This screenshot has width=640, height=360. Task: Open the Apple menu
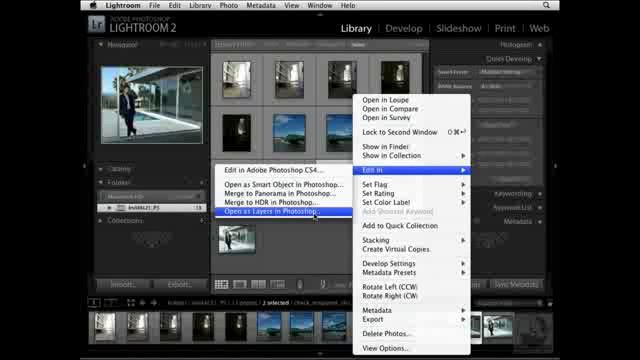93,5
